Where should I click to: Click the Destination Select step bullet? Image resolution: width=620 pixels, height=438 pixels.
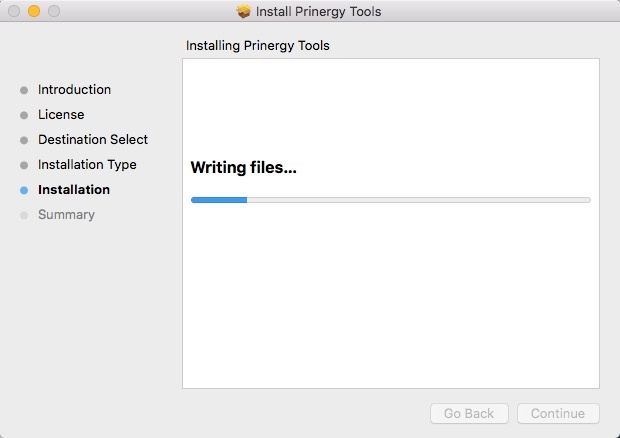pyautogui.click(x=24, y=140)
